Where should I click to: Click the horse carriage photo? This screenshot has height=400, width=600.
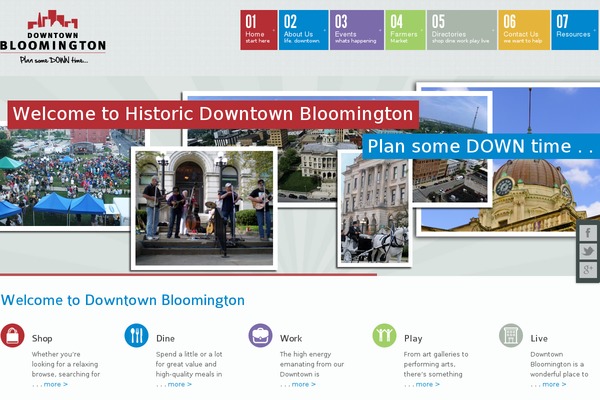point(374,209)
